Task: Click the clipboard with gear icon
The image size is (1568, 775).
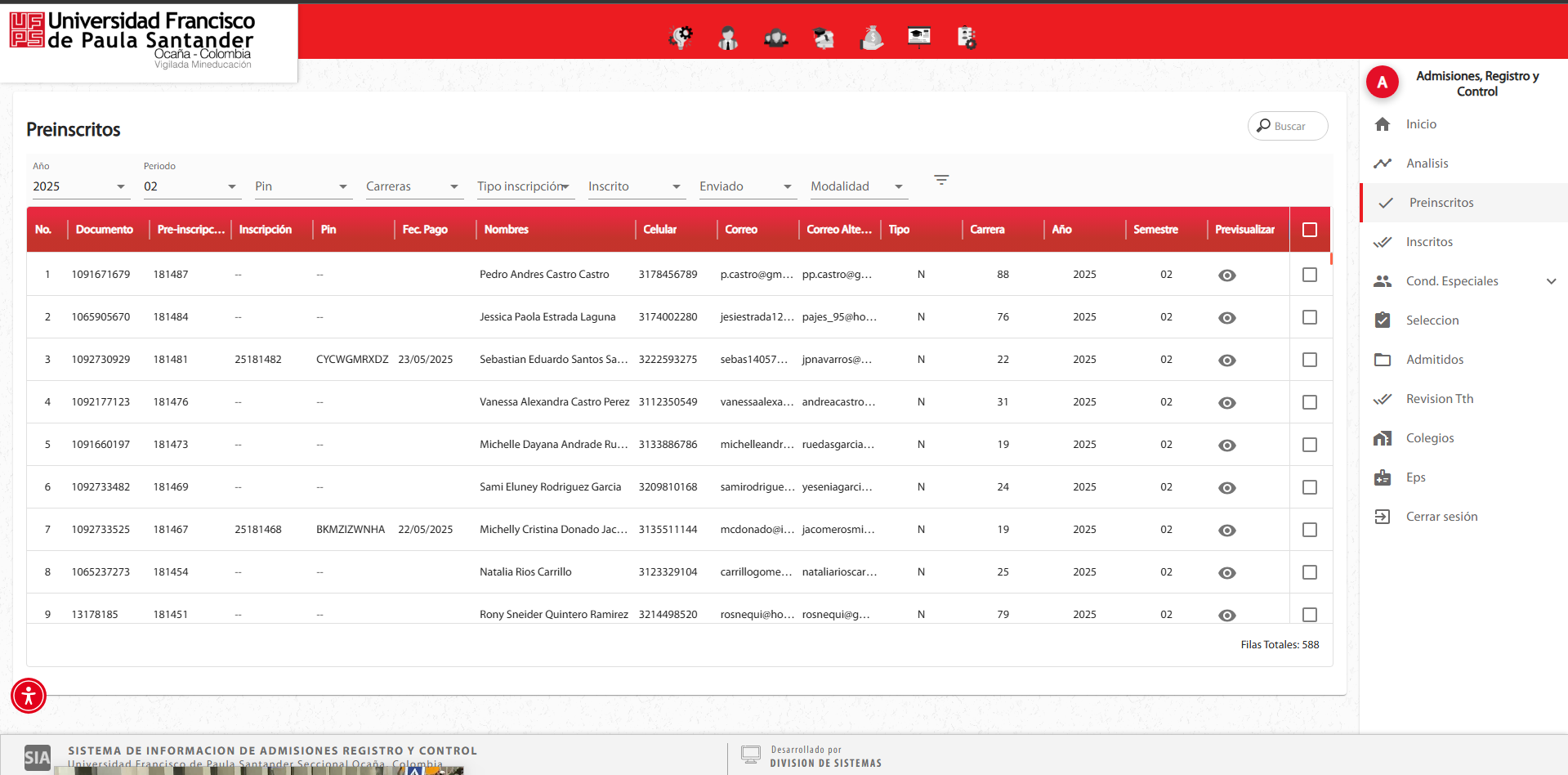Action: (x=967, y=38)
